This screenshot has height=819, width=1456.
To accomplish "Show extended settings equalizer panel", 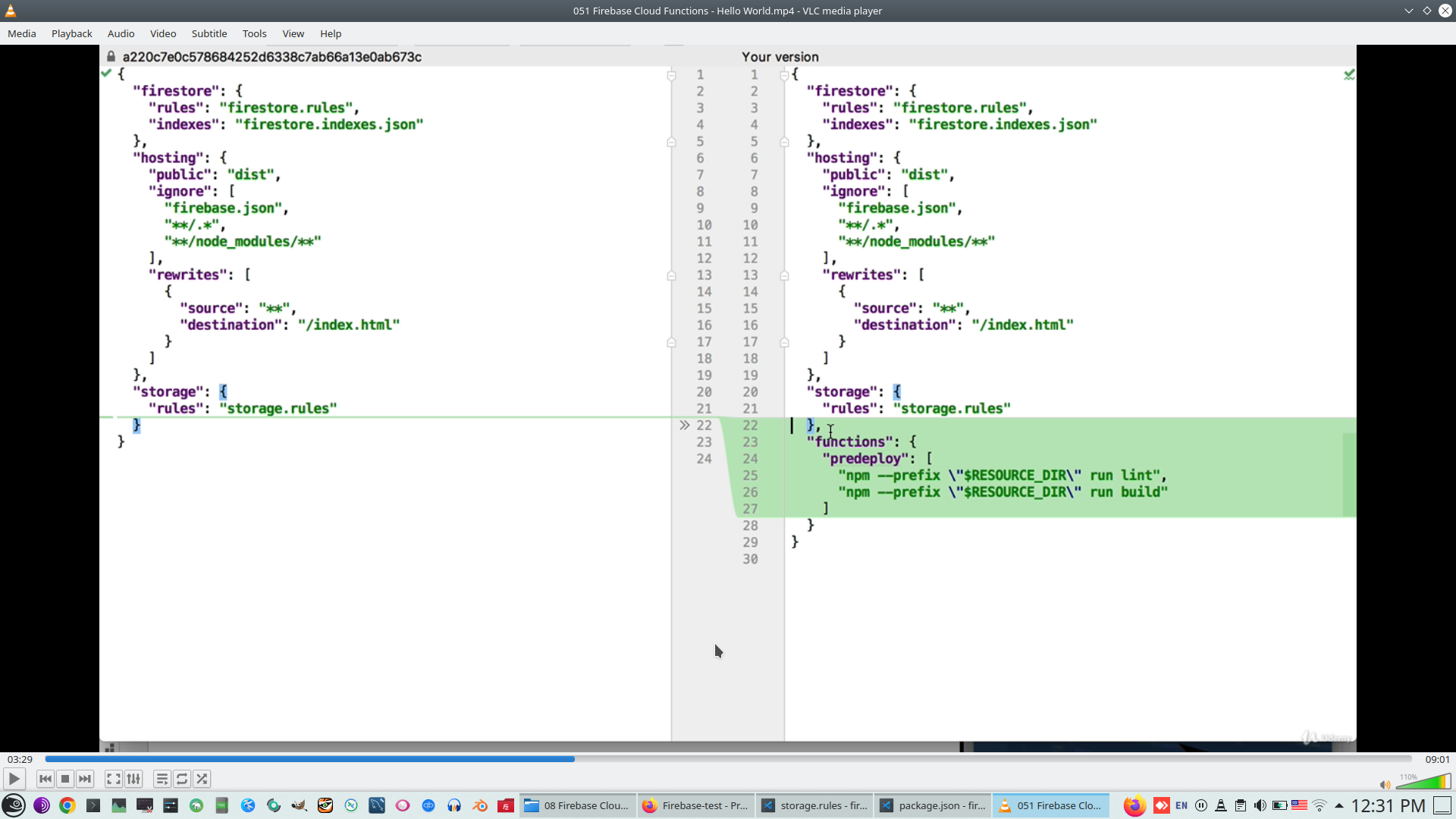I will click(133, 779).
